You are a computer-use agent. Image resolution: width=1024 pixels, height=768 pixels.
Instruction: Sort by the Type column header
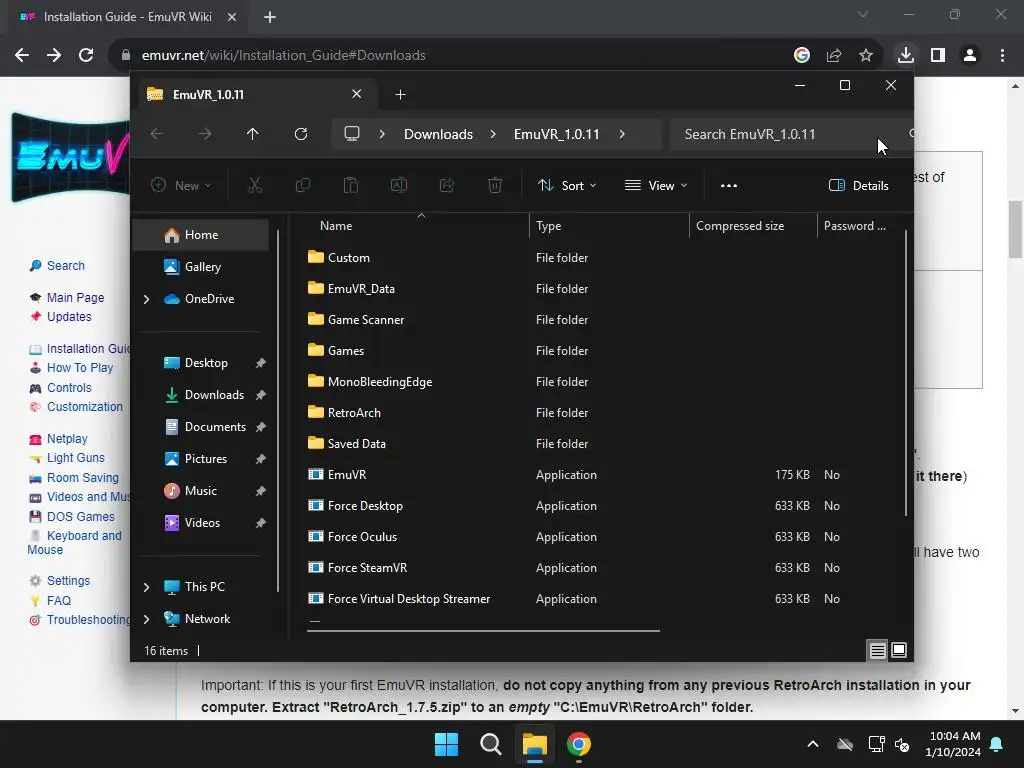point(549,226)
